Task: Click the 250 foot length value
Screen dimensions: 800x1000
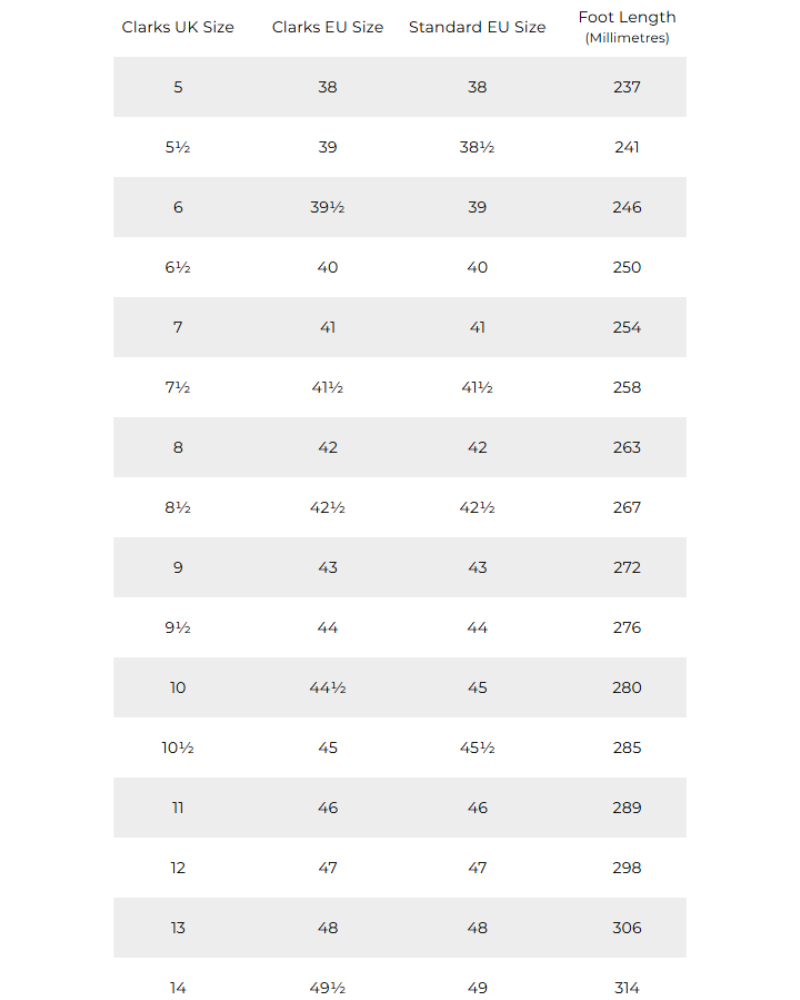Action: [x=627, y=267]
